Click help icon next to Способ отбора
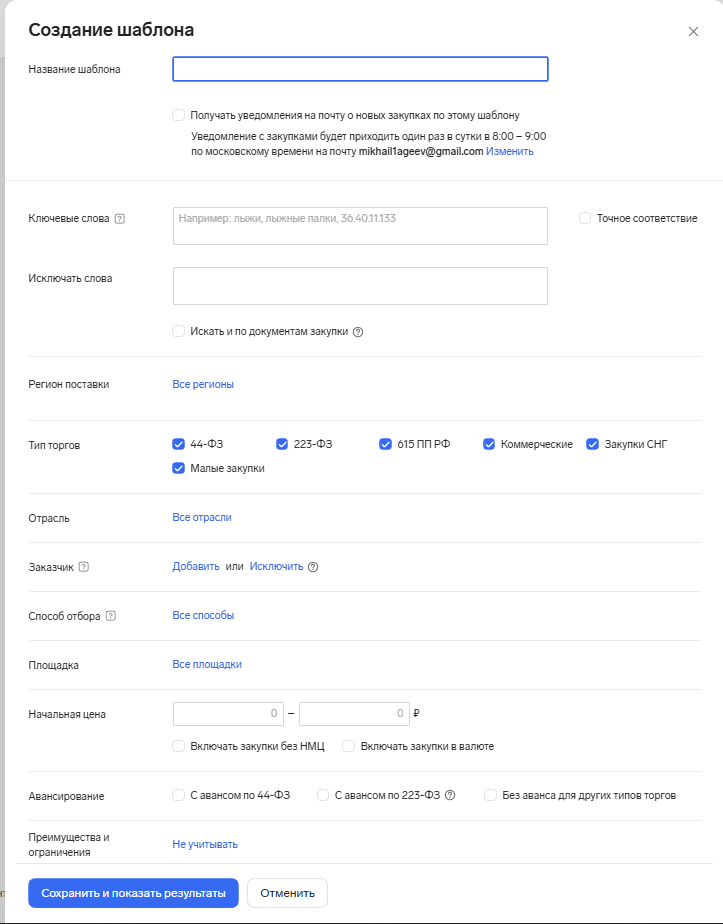Image resolution: width=723 pixels, height=924 pixels. coord(111,616)
